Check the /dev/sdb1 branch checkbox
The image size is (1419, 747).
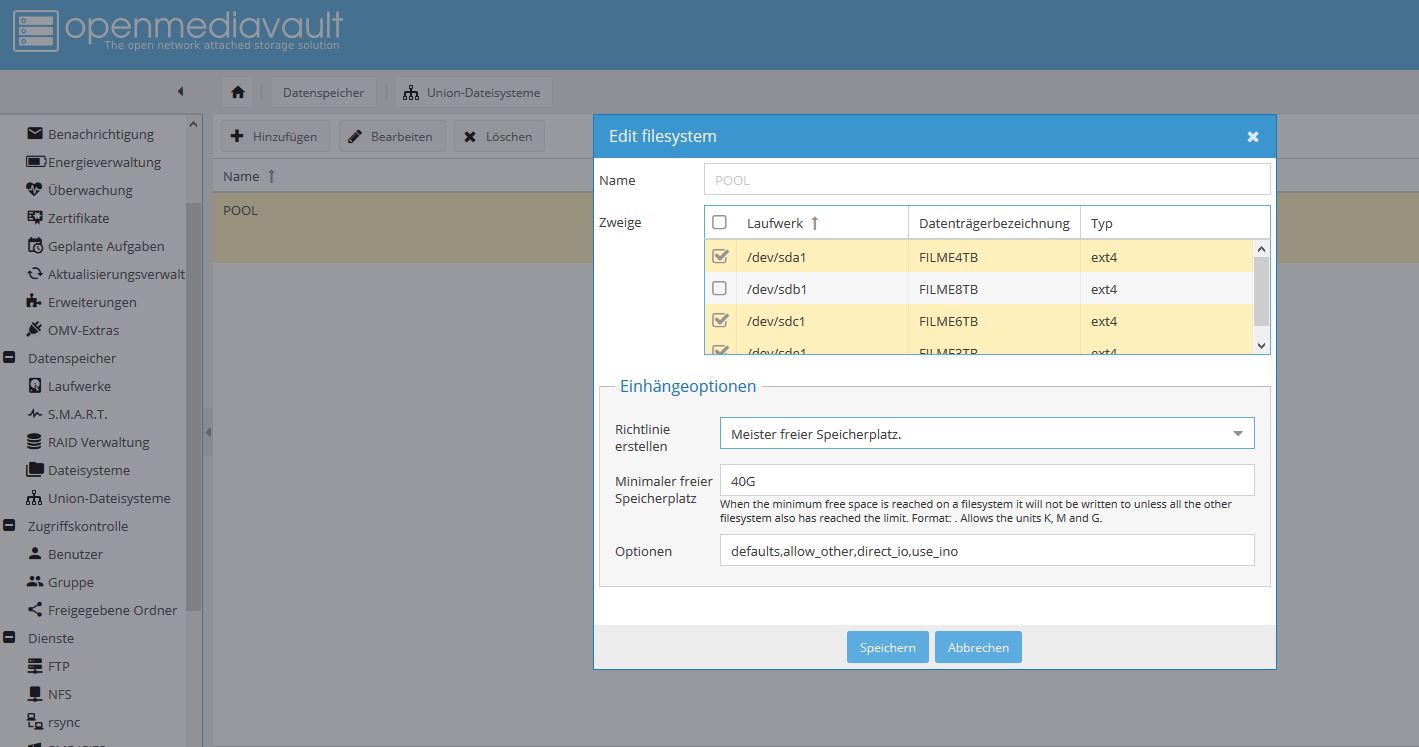point(719,288)
